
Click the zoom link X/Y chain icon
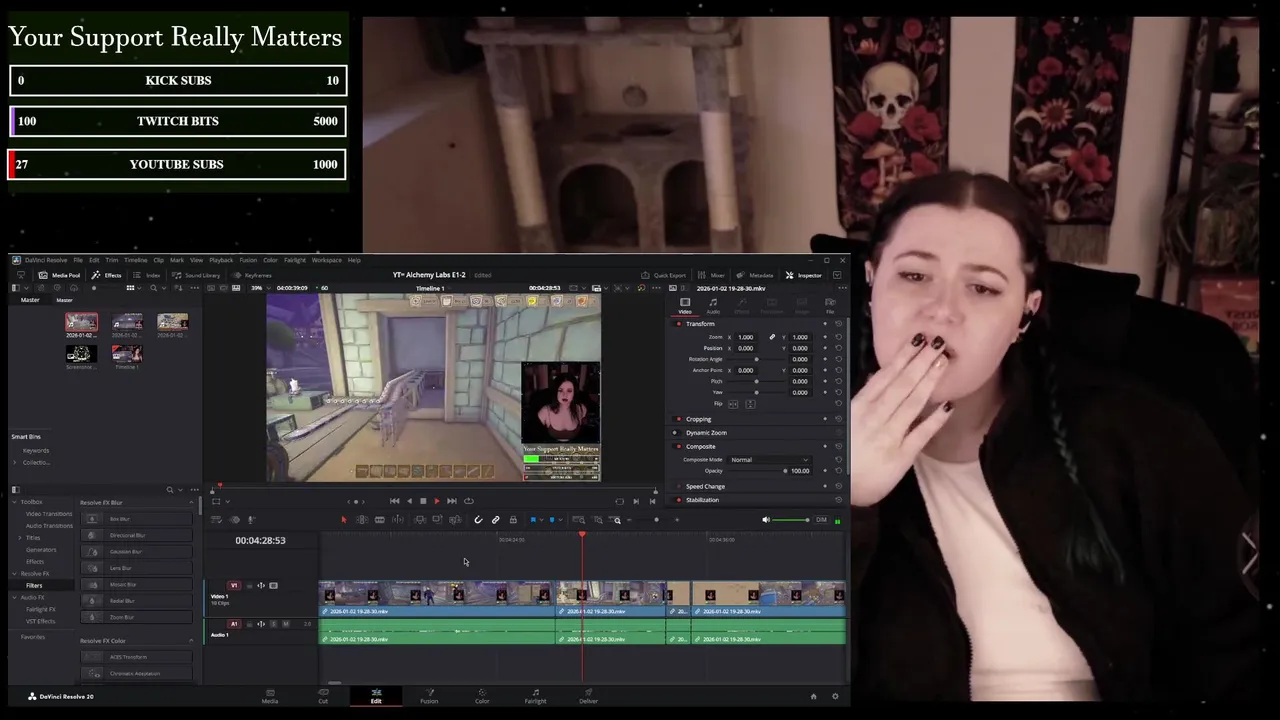tap(772, 337)
